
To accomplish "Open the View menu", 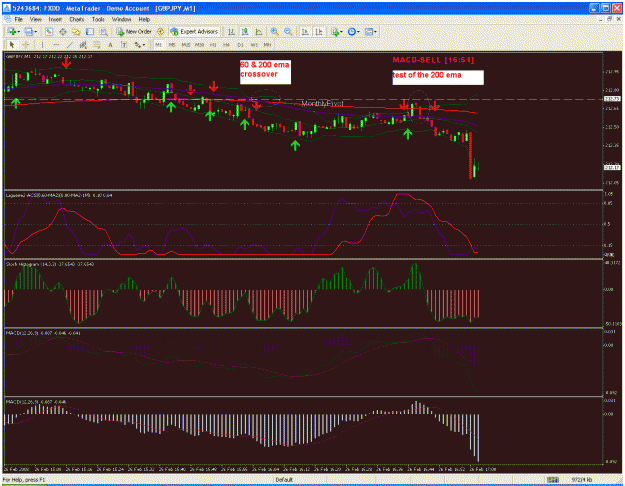I will pyautogui.click(x=35, y=19).
